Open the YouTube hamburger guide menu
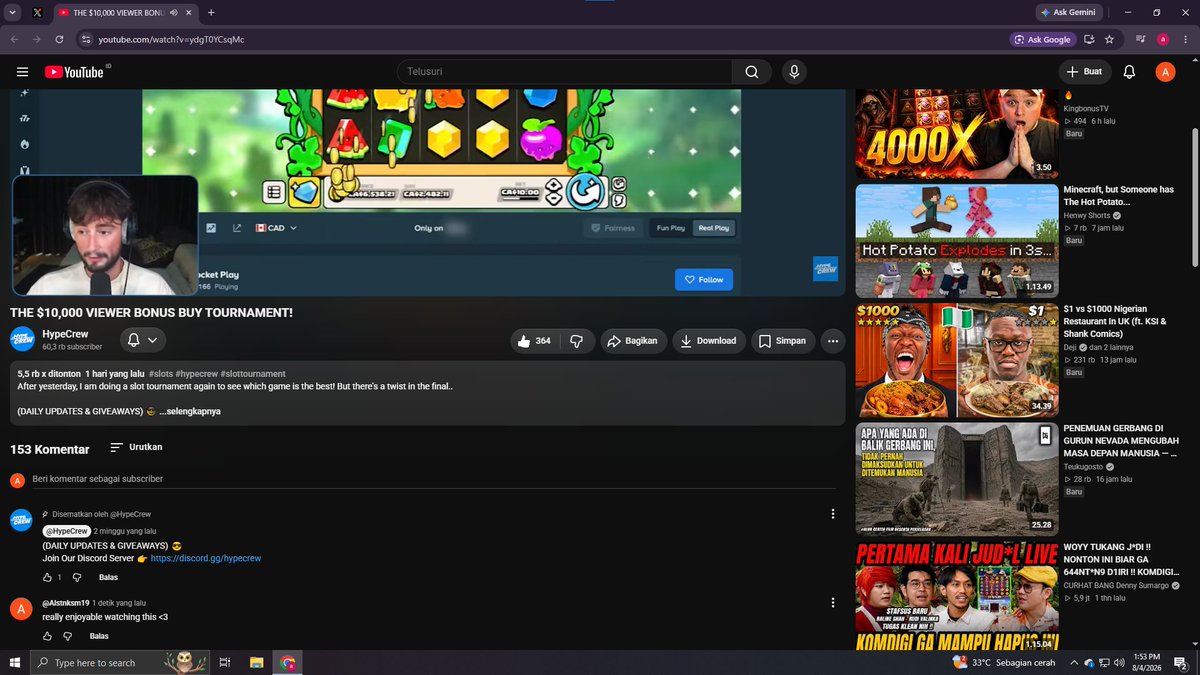 [22, 72]
